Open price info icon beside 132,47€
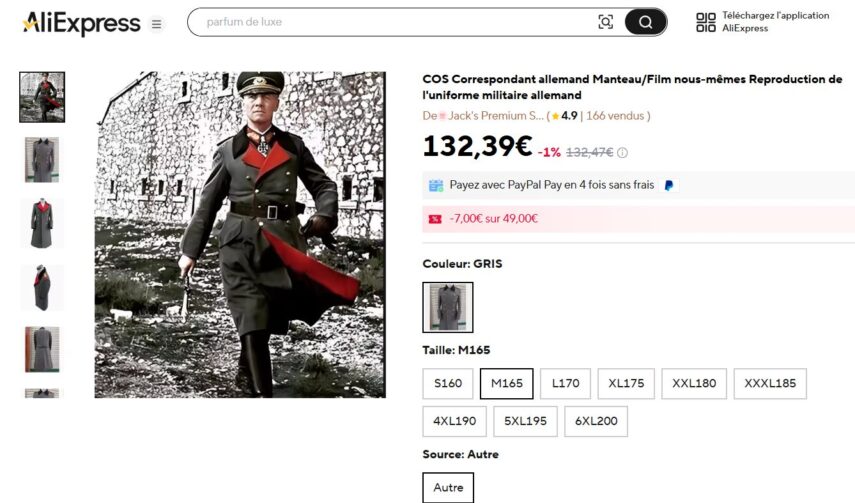The image size is (855, 503). click(x=622, y=153)
